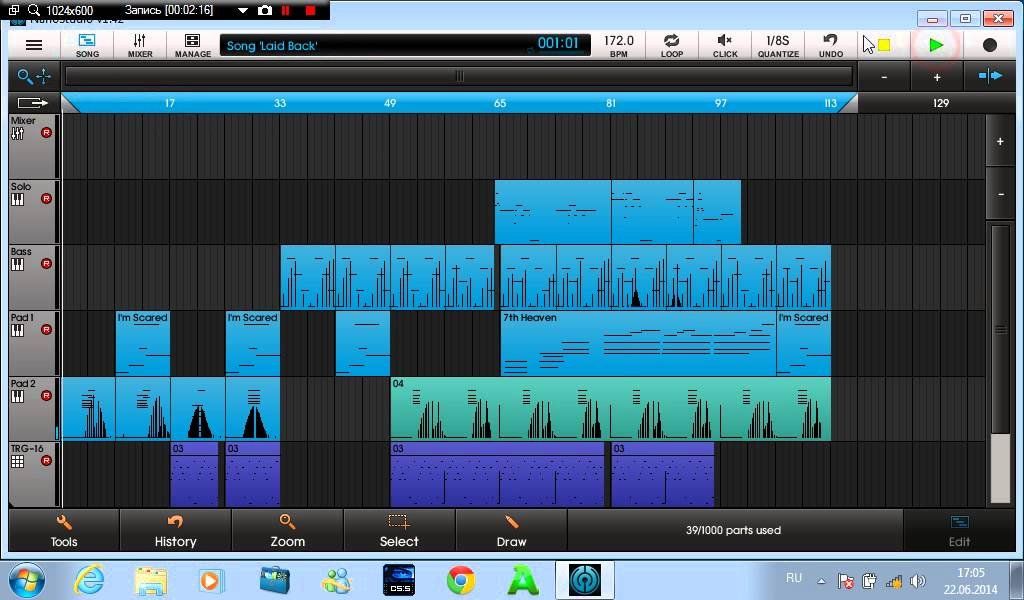Open the hamburger main menu
Screen dimensions: 1024x600
[34, 45]
